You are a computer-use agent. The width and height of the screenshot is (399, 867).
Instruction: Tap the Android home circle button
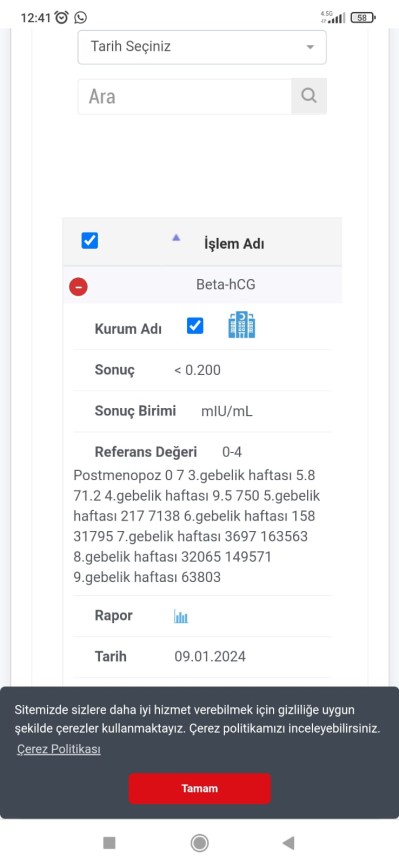click(x=200, y=843)
